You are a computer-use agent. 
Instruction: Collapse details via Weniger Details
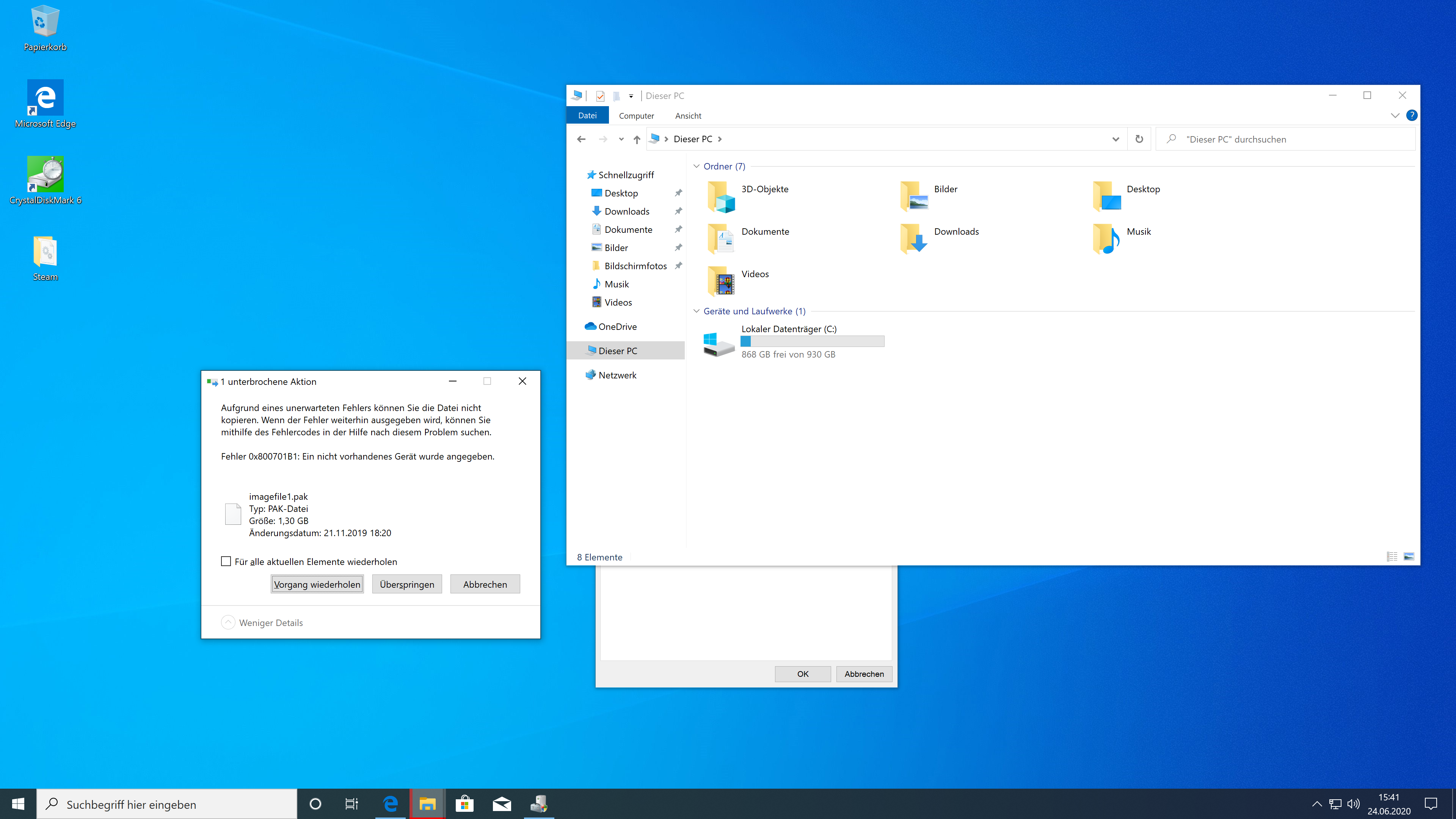pyautogui.click(x=262, y=622)
